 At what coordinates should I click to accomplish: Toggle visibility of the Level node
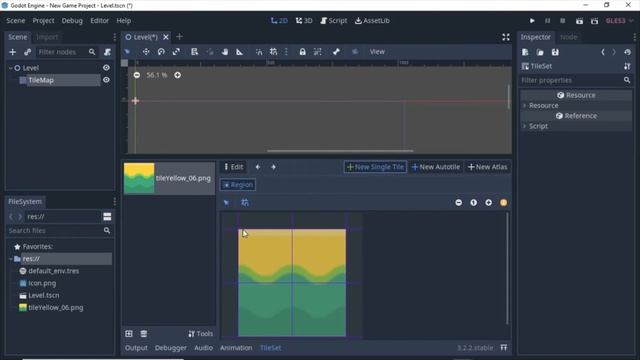pos(106,68)
